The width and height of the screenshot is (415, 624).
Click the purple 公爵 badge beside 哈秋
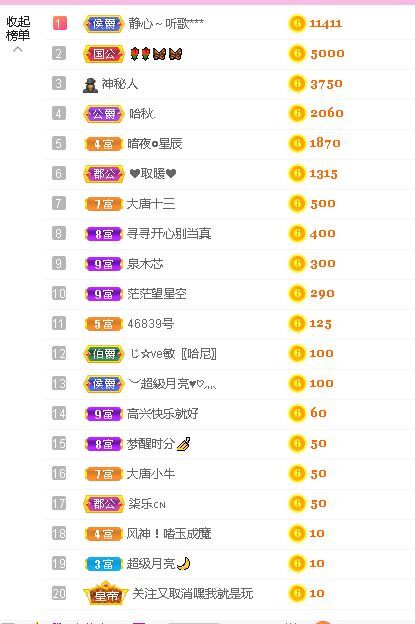(103, 114)
